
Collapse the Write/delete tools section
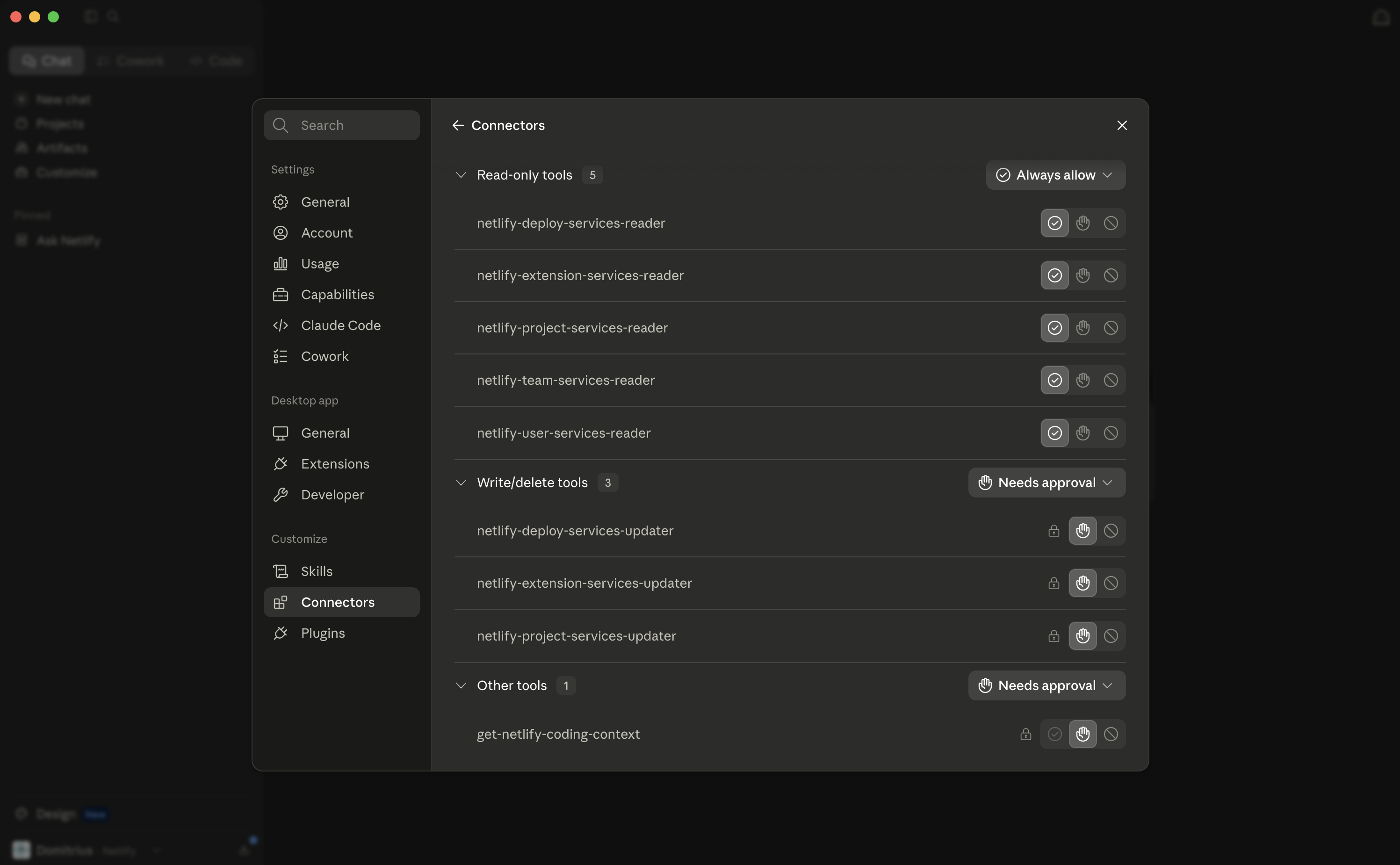461,483
